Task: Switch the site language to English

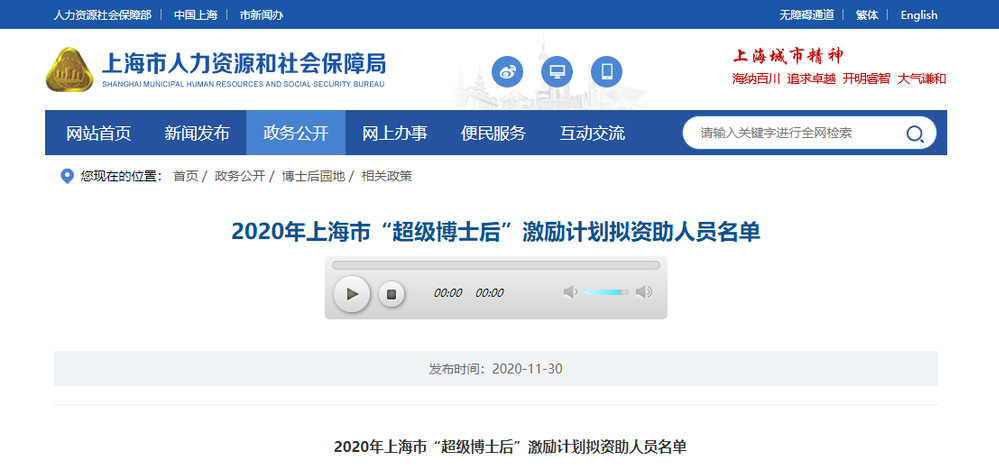Action: click(918, 15)
